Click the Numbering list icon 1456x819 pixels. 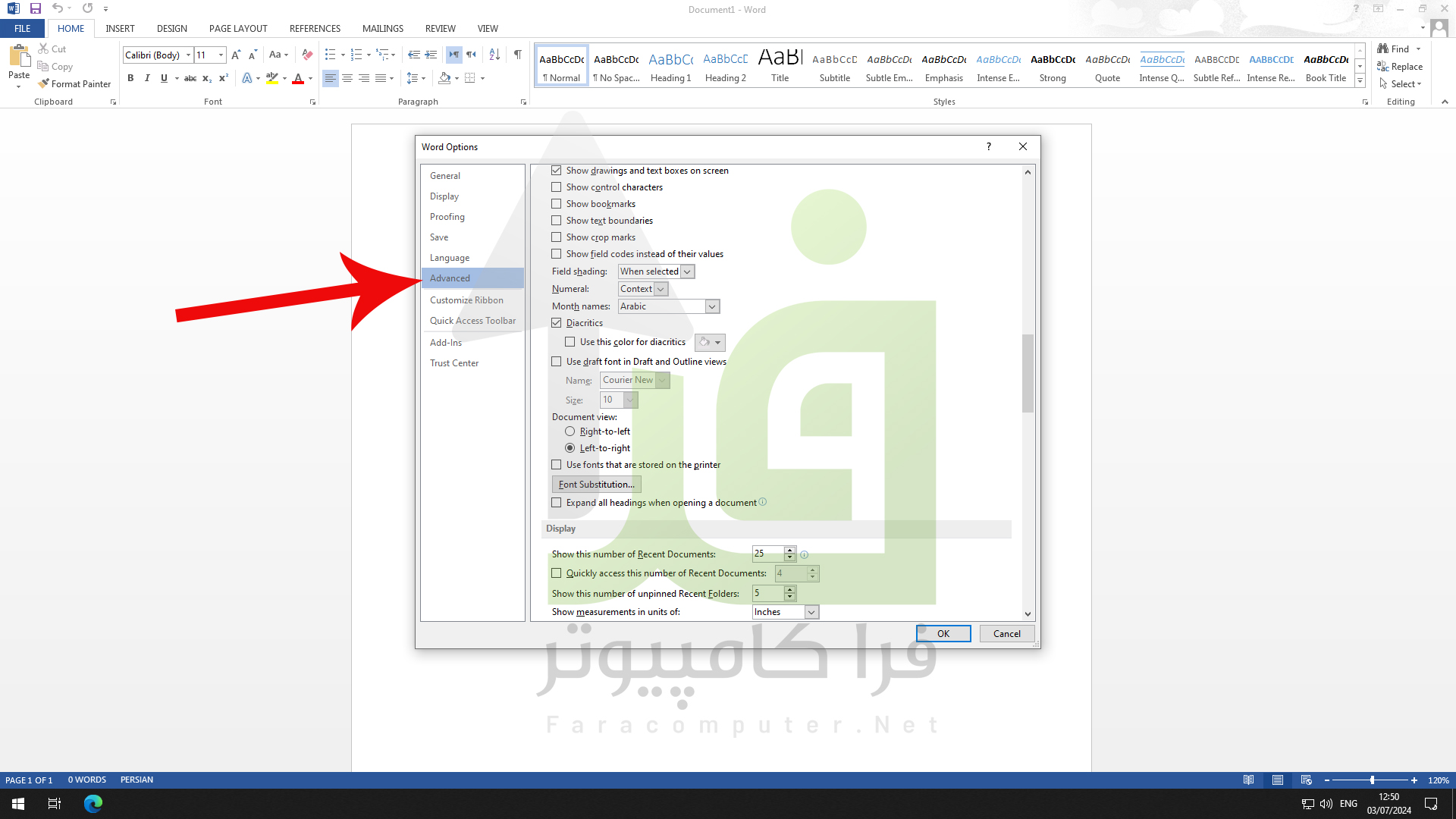point(356,55)
